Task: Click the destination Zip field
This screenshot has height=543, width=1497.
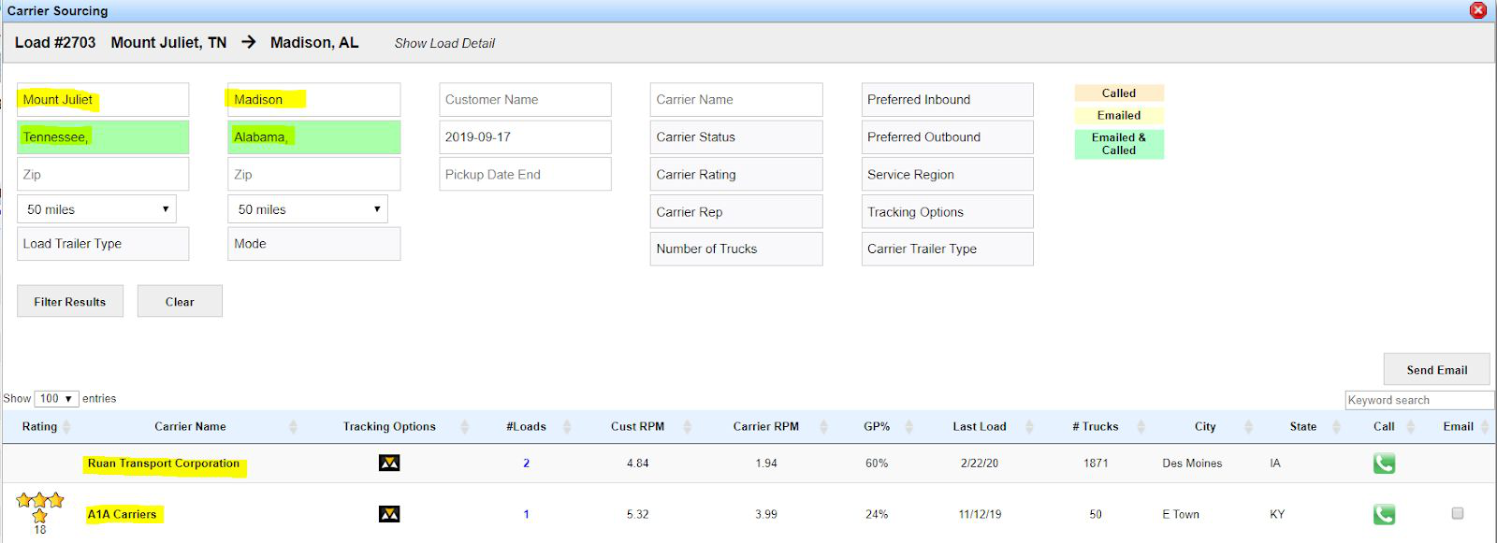Action: tap(314, 174)
